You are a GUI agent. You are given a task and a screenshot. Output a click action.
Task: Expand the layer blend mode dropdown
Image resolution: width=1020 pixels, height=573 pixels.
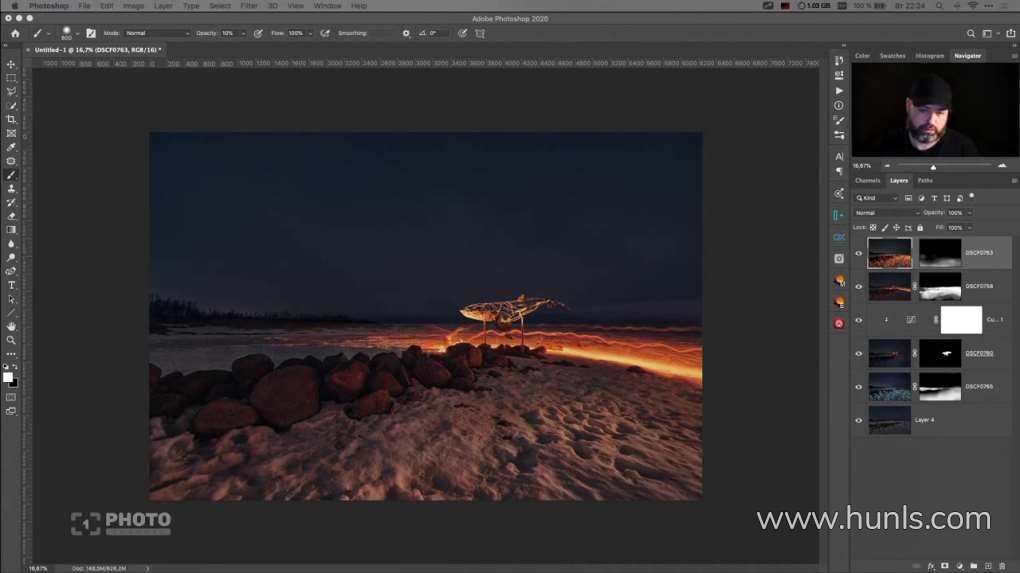[886, 213]
